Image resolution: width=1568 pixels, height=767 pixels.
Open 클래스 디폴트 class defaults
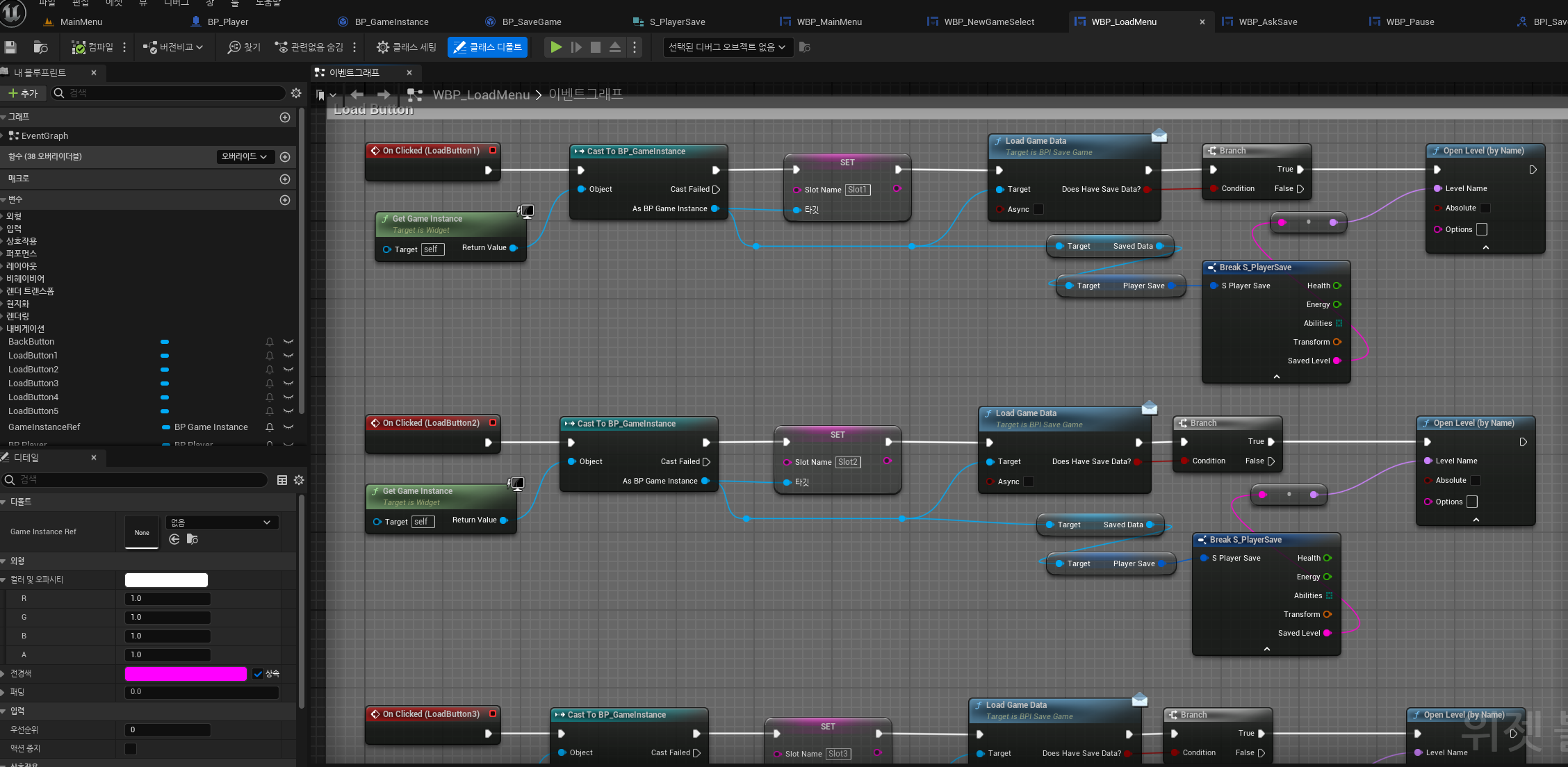tap(487, 47)
